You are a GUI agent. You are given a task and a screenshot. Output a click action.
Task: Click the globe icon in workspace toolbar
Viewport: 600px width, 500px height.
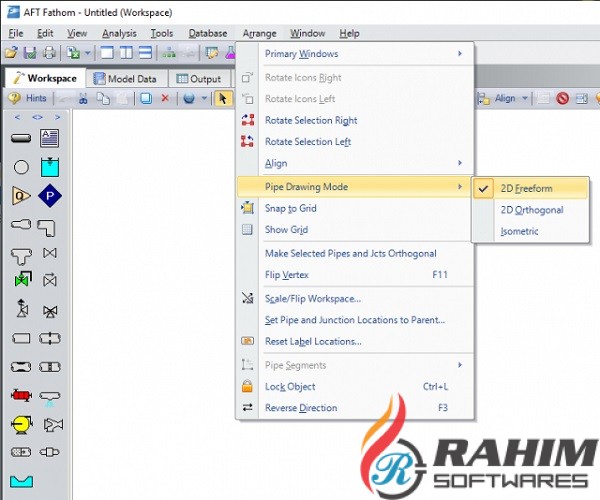[x=189, y=98]
